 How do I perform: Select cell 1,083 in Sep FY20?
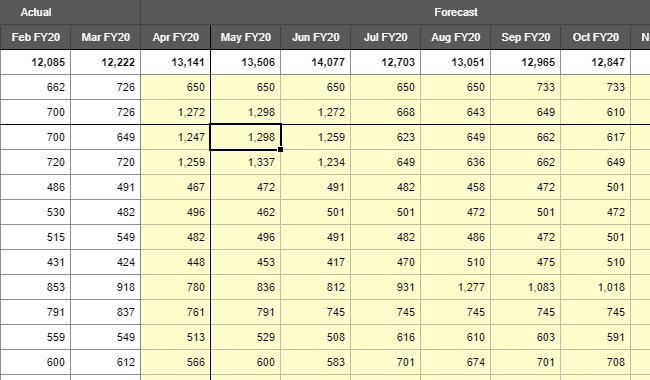[x=526, y=287]
